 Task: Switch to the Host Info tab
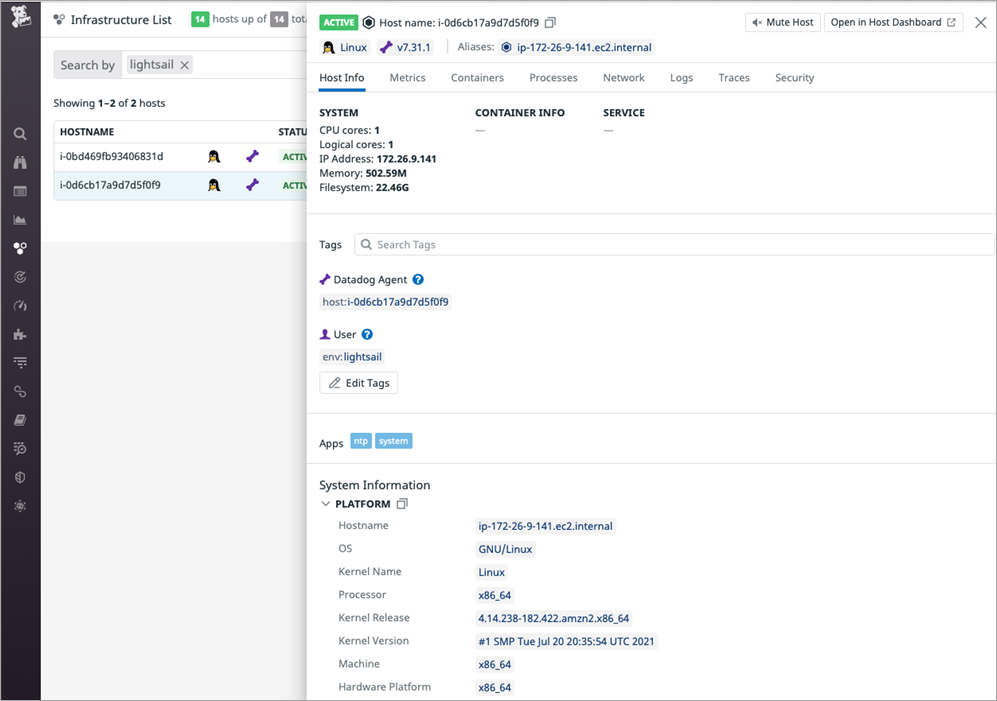pos(341,78)
